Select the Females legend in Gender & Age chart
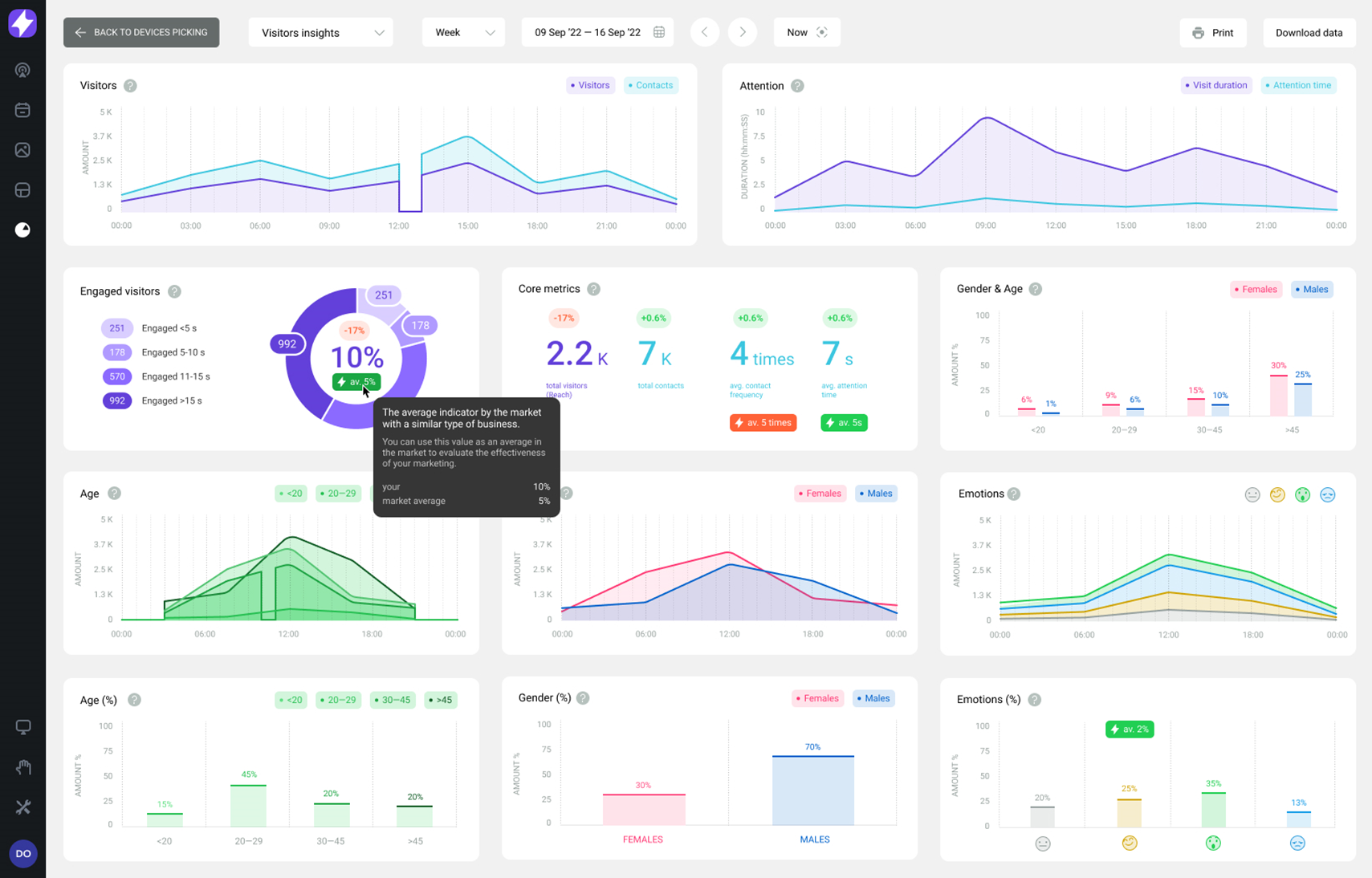 [1255, 289]
